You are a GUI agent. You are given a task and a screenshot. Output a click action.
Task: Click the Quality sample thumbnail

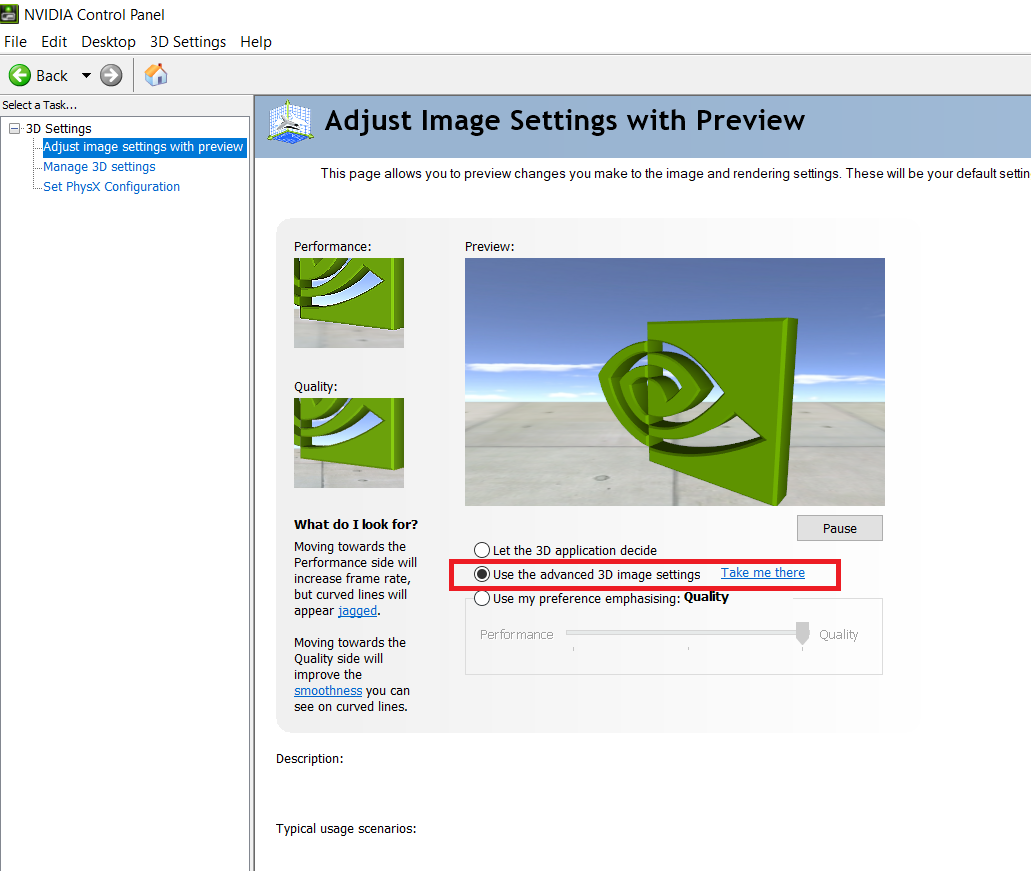click(x=349, y=443)
